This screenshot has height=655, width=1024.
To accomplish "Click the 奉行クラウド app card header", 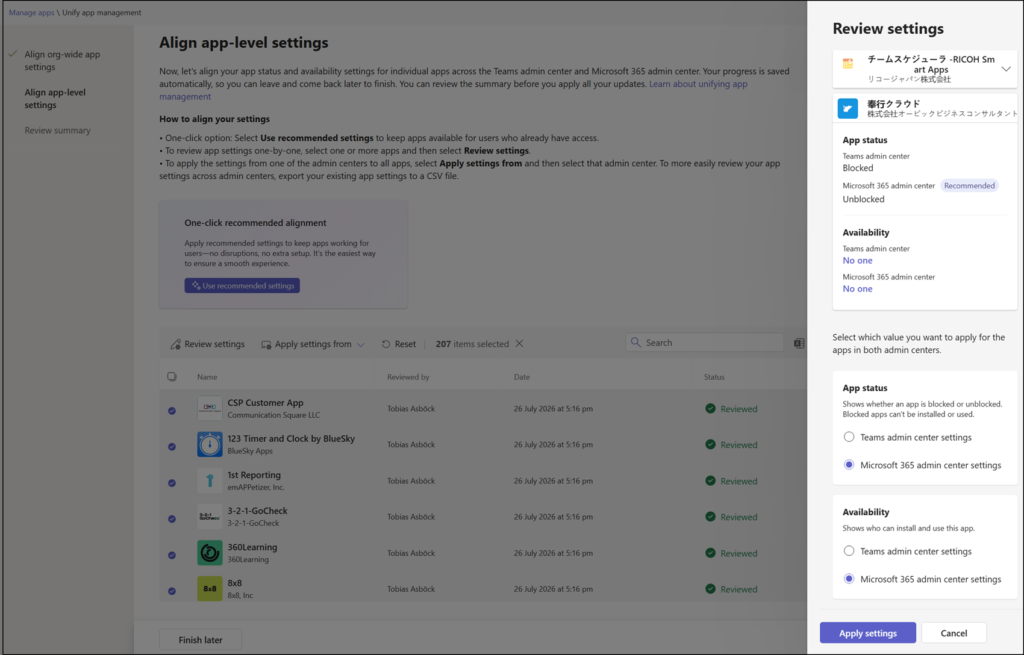I will [925, 108].
